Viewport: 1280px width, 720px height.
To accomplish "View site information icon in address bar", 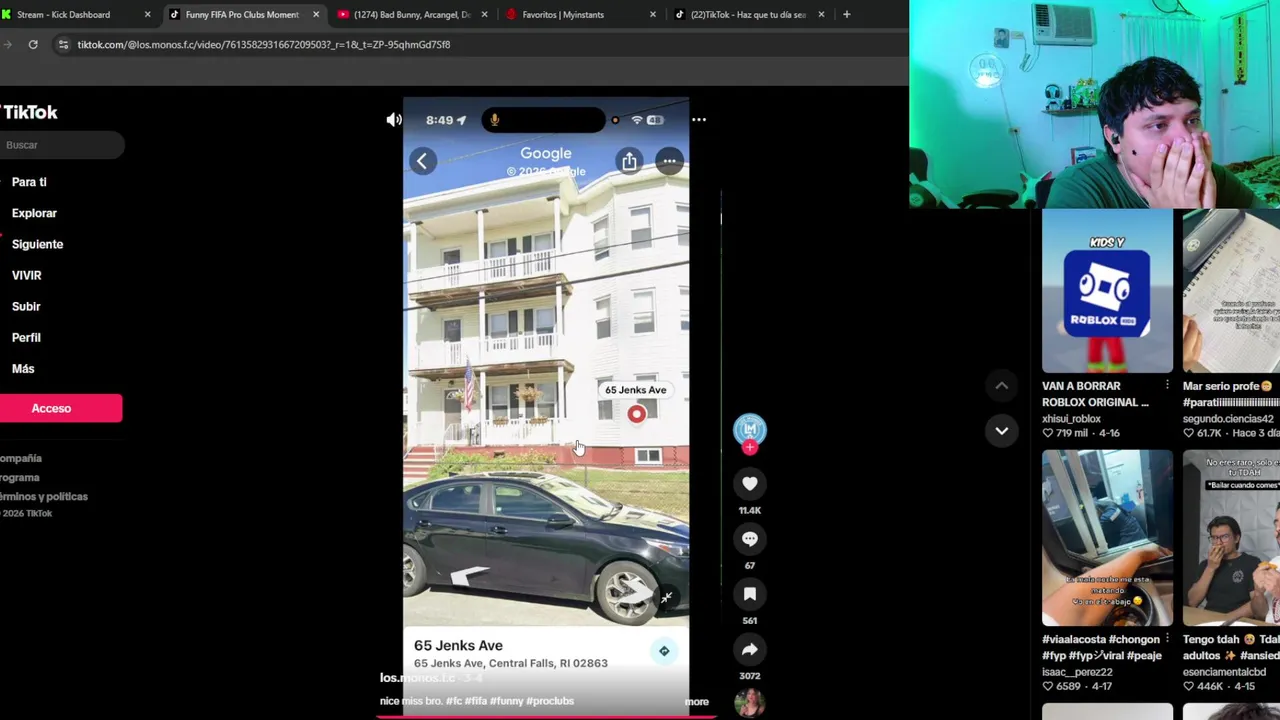I will coord(63,44).
